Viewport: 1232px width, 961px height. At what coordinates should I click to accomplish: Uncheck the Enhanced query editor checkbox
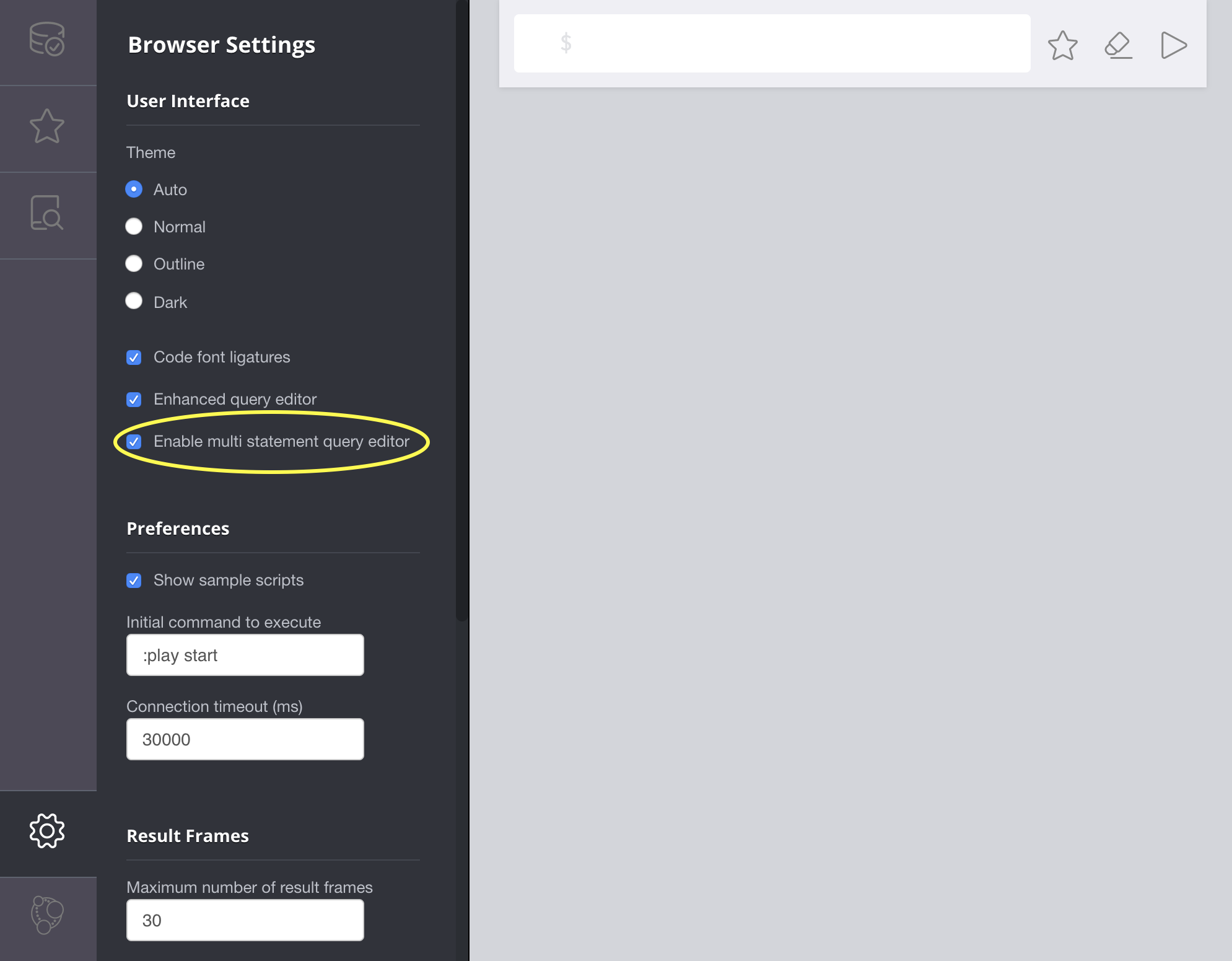pos(135,399)
